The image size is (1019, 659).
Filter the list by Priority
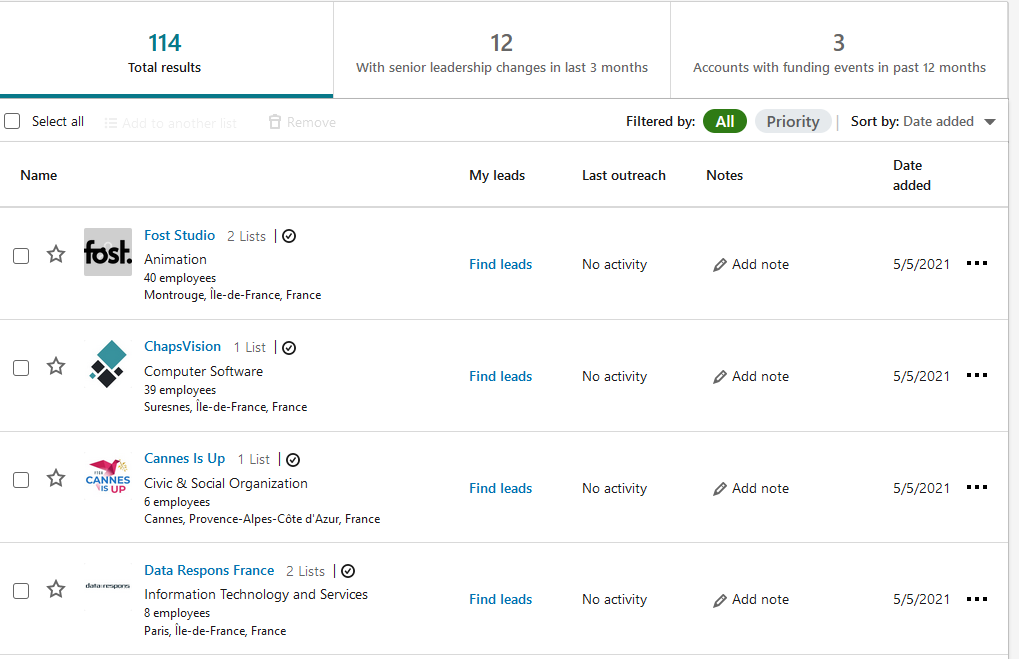pos(793,122)
